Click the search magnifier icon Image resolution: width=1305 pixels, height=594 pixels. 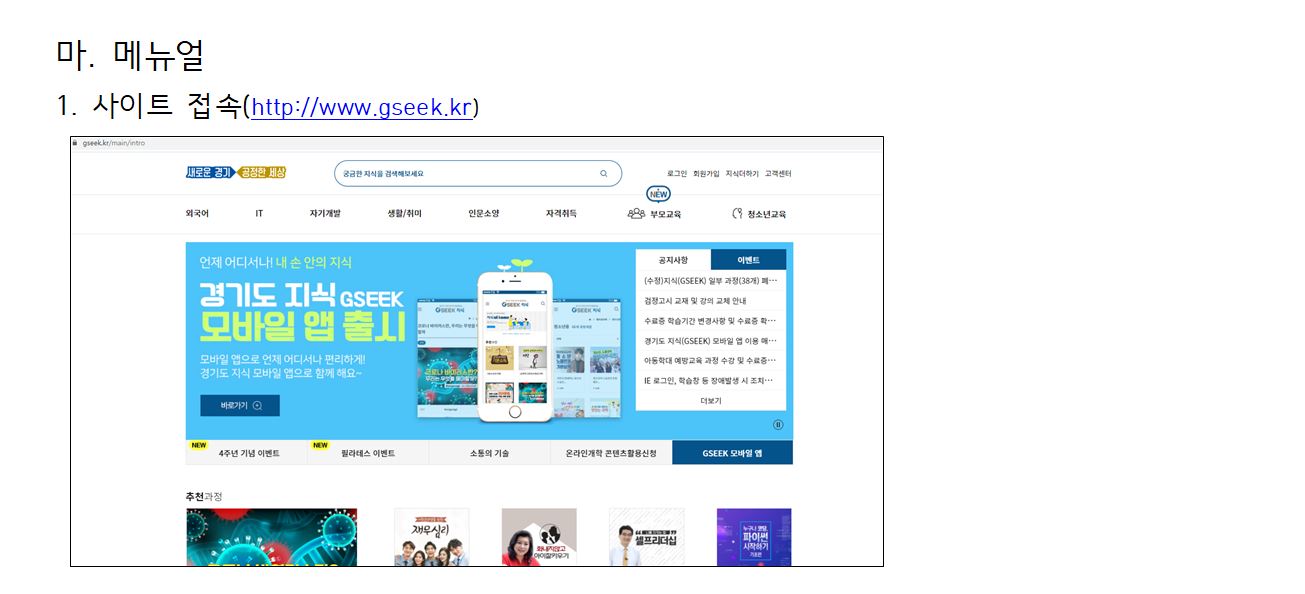(x=604, y=174)
